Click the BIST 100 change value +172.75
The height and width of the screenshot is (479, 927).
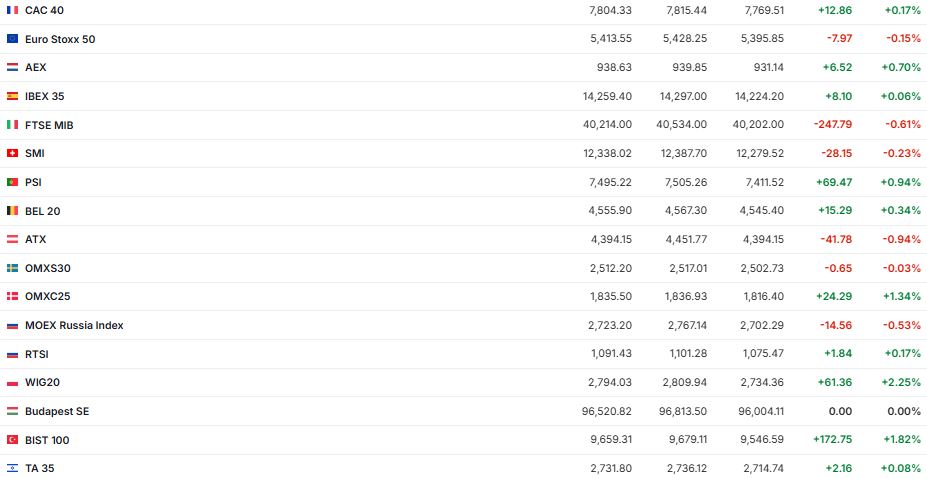coord(830,440)
